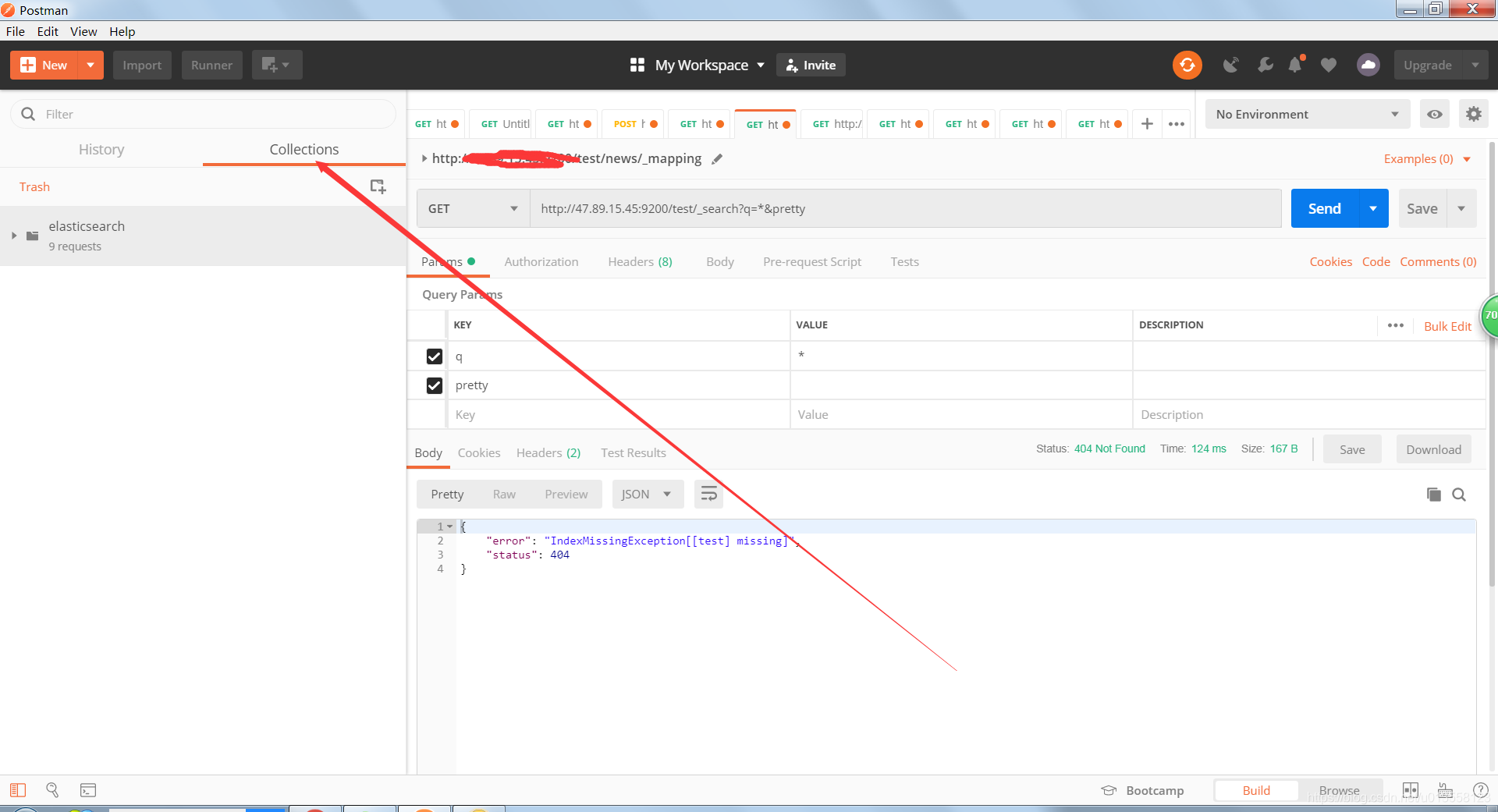Switch to the Authorization tab
The image size is (1498, 812).
541,261
